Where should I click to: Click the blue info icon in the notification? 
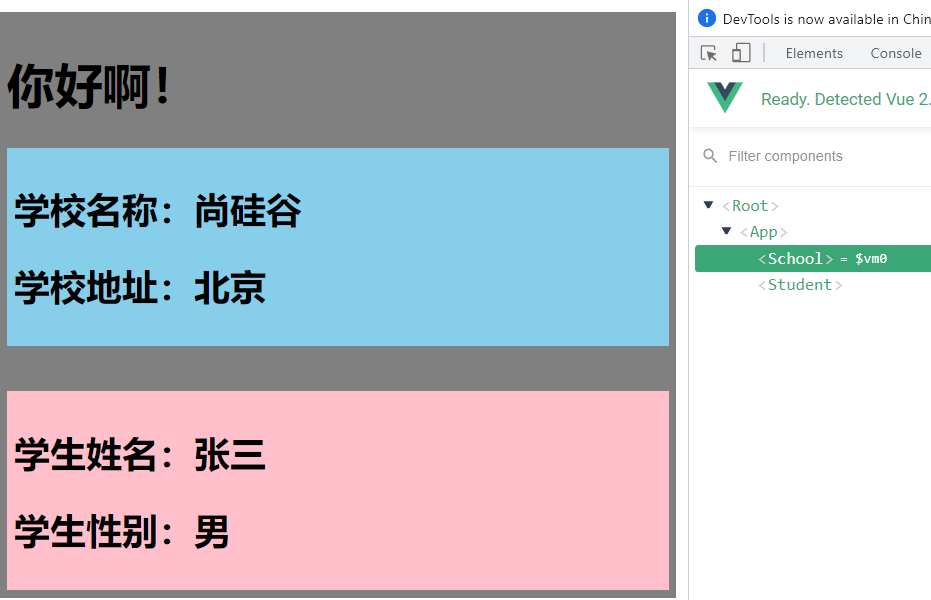click(707, 18)
